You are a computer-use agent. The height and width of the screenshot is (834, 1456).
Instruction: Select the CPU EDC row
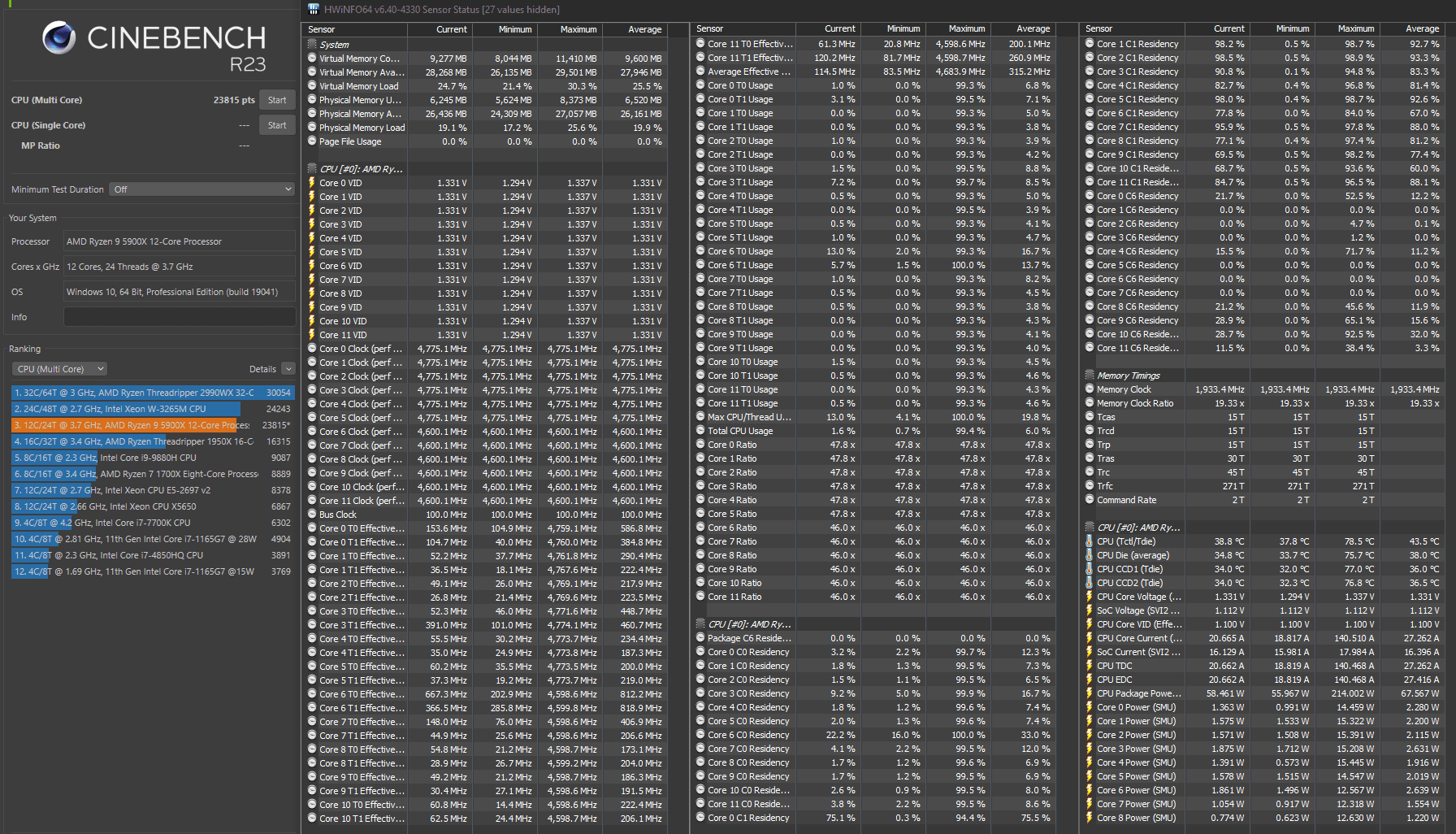click(x=1263, y=680)
